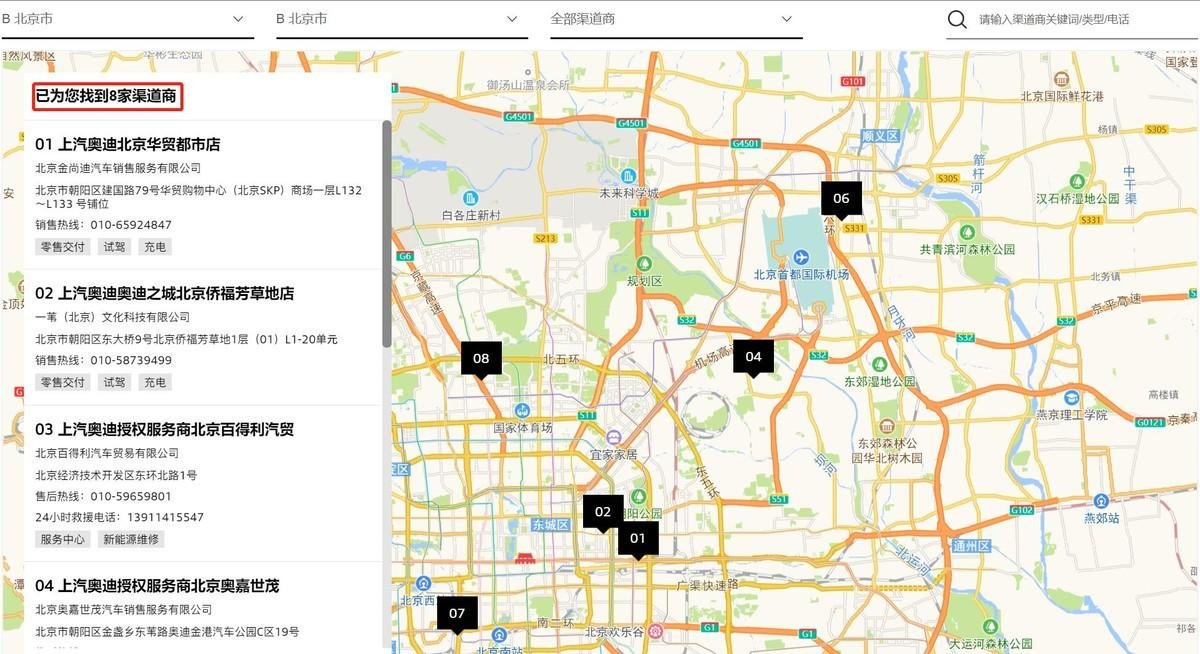Screen dimensions: 1200x654
Task: Open dealer 03 北京百得利汽贸
Action: [165, 429]
